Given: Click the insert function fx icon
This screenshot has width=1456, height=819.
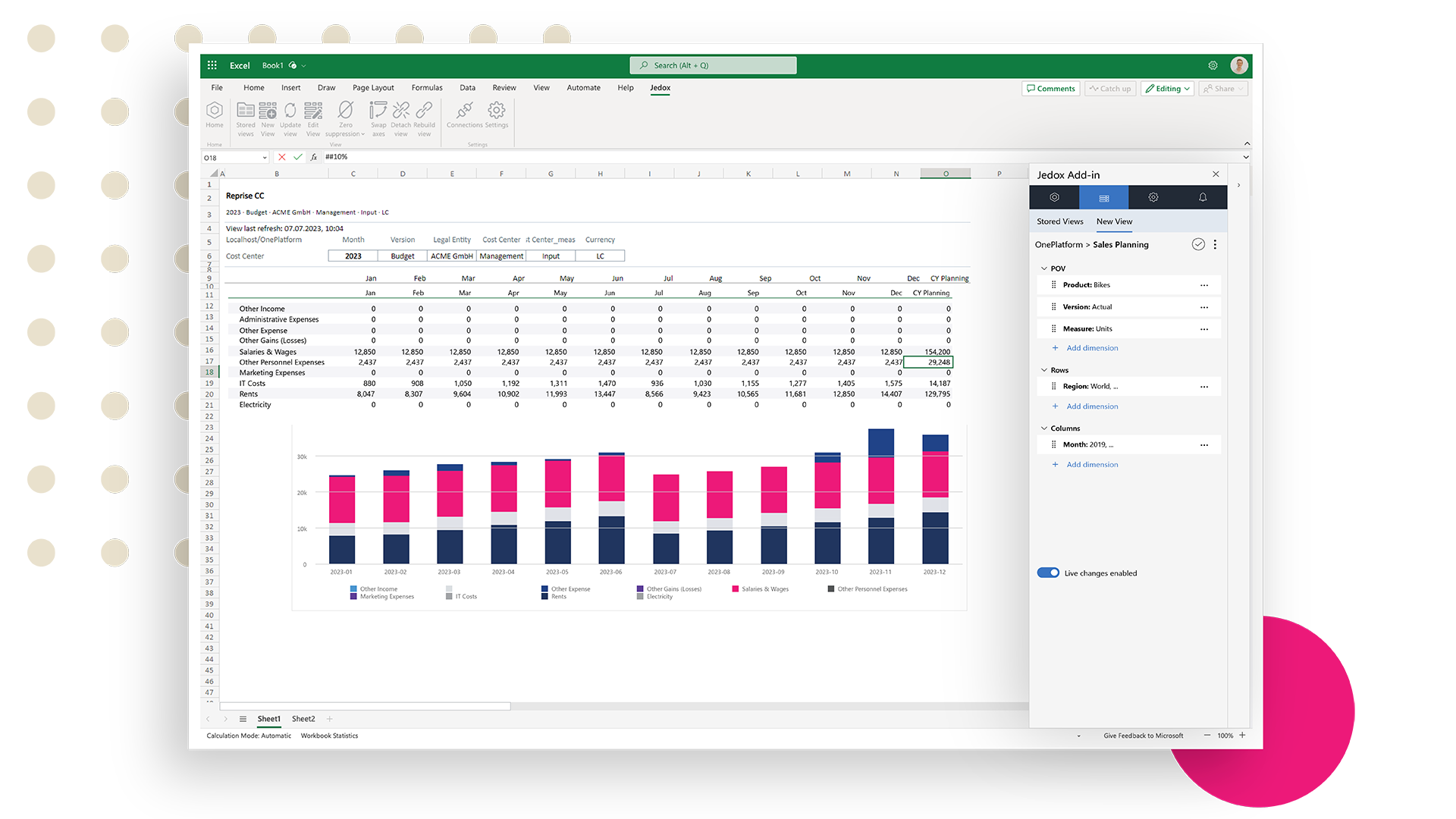Looking at the screenshot, I should pos(314,157).
